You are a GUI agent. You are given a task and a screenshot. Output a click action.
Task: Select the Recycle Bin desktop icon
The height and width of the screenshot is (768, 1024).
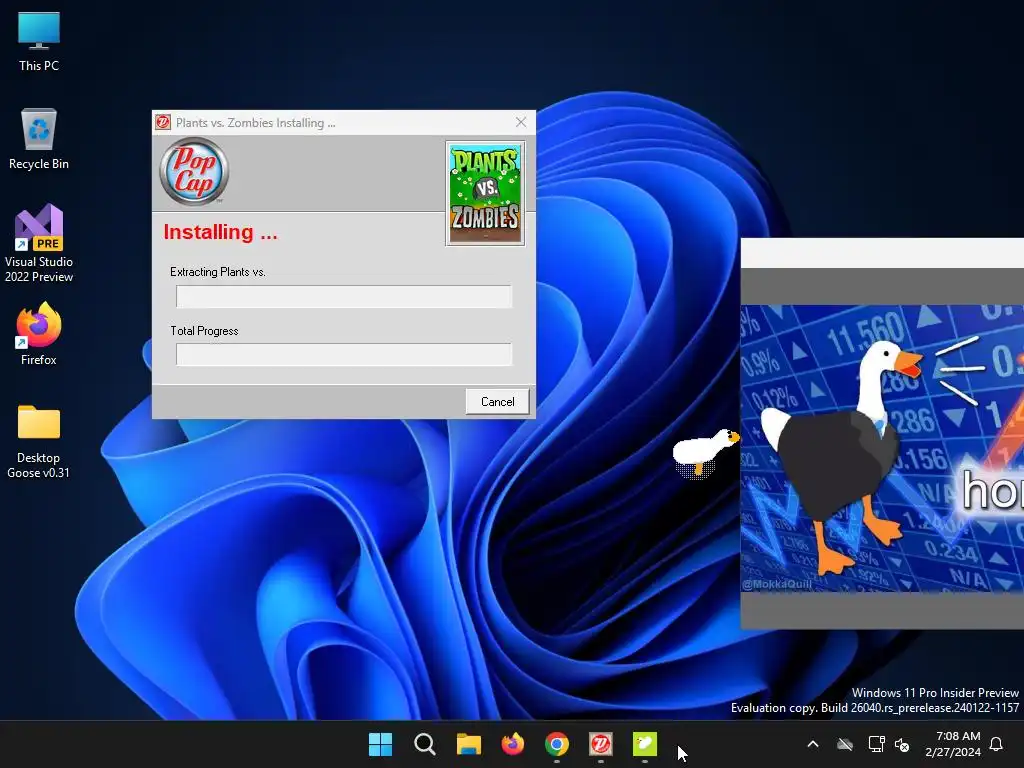[39, 139]
